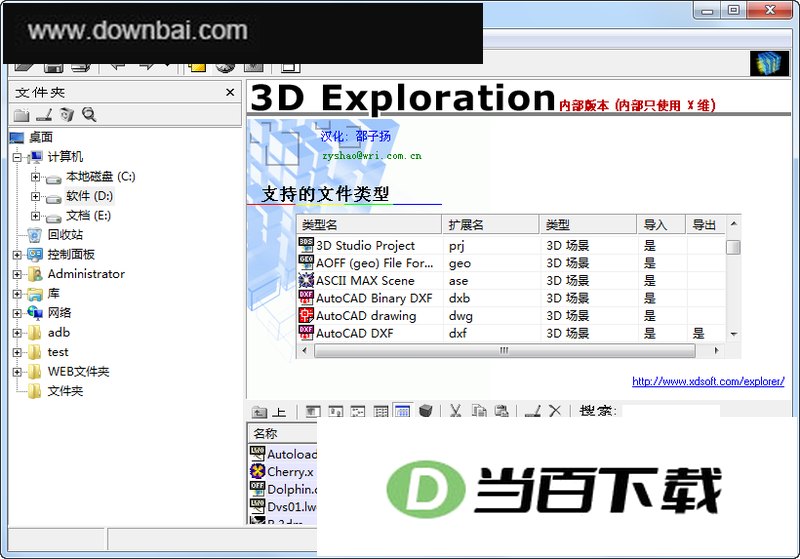Select the highlighted details view icon in file toolbar

403,411
